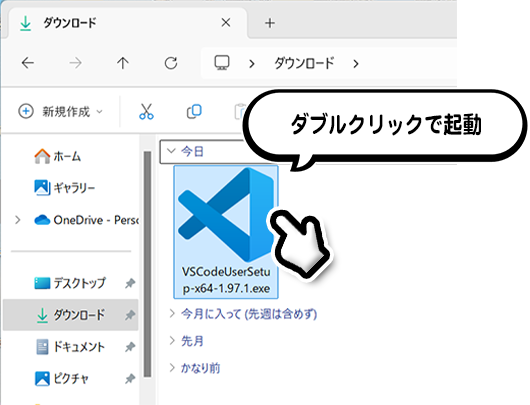Open ピクチャ in quick access

point(62,379)
